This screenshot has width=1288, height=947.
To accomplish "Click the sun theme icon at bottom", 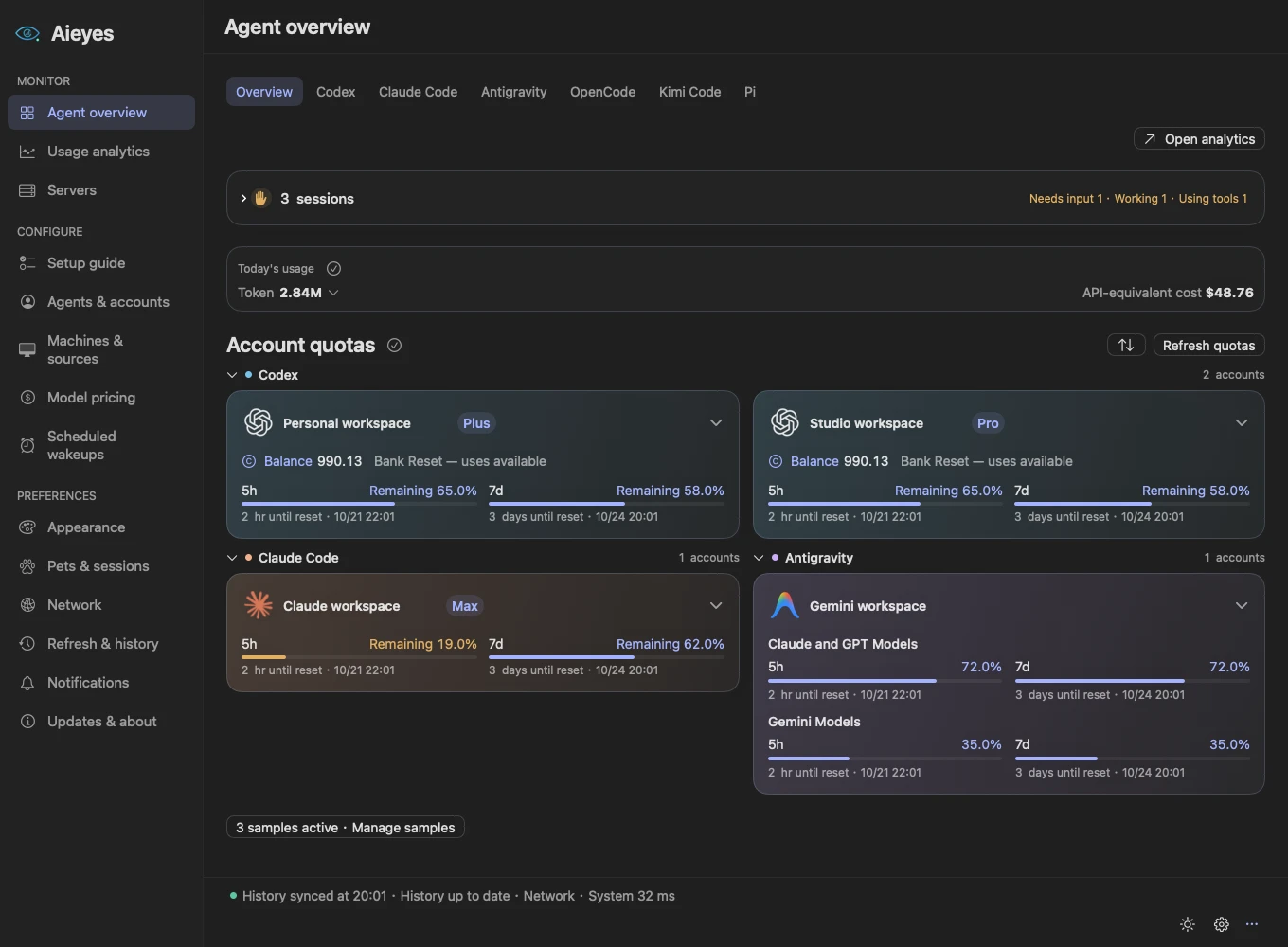I will pyautogui.click(x=1188, y=924).
